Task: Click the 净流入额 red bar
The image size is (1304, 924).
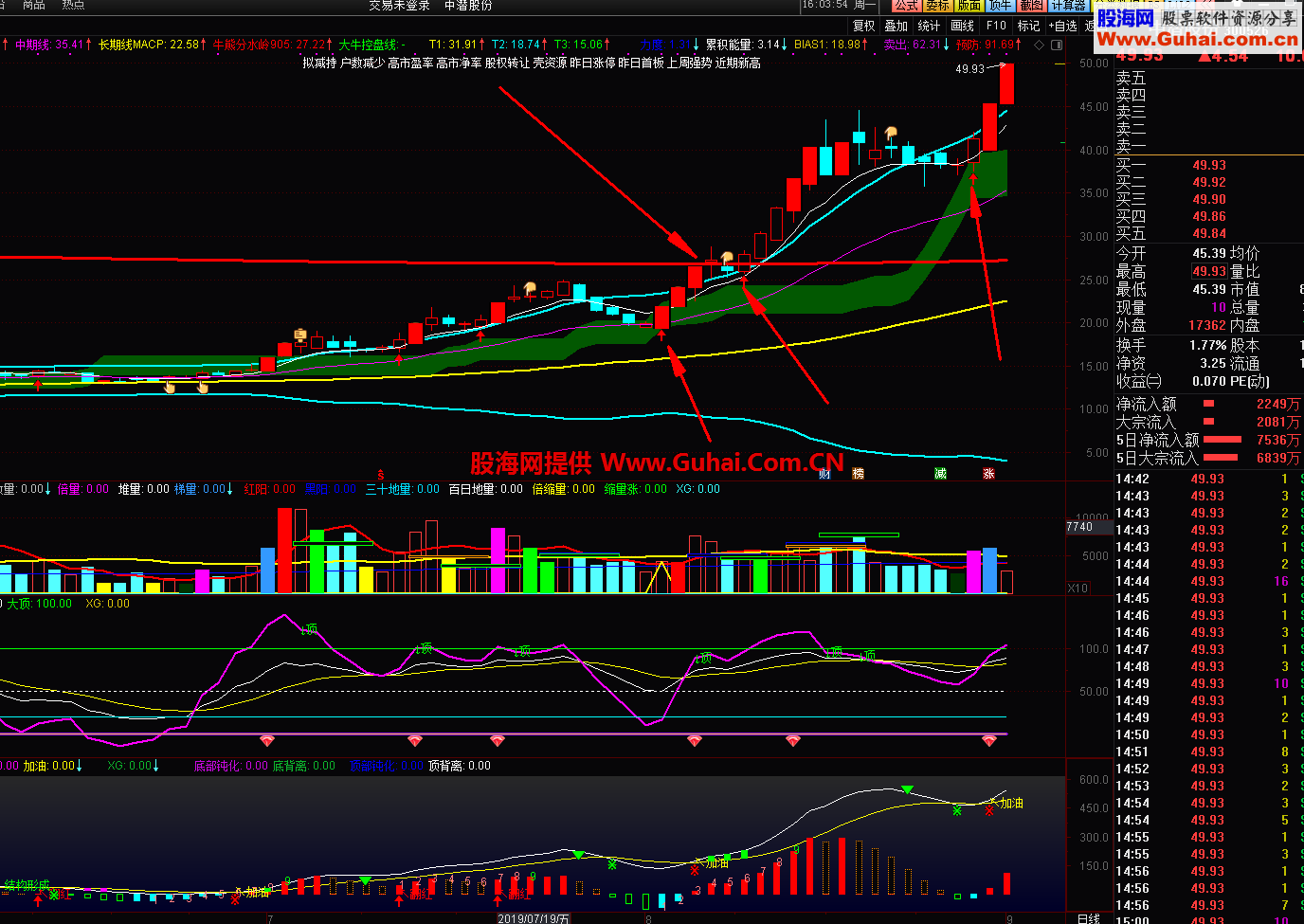Action: (x=1208, y=404)
